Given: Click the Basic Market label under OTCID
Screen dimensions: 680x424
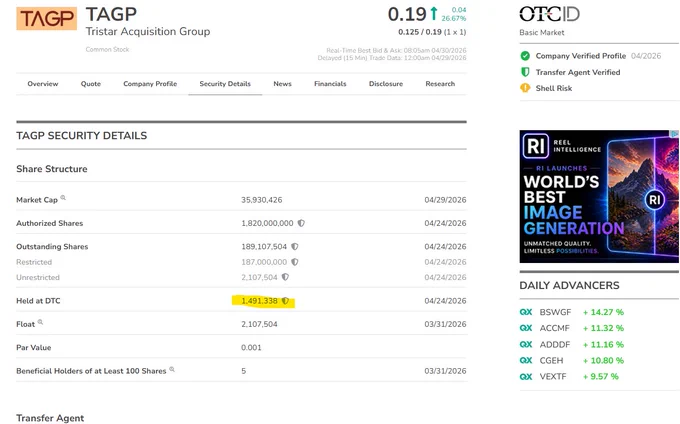Looking at the screenshot, I should coord(542,33).
